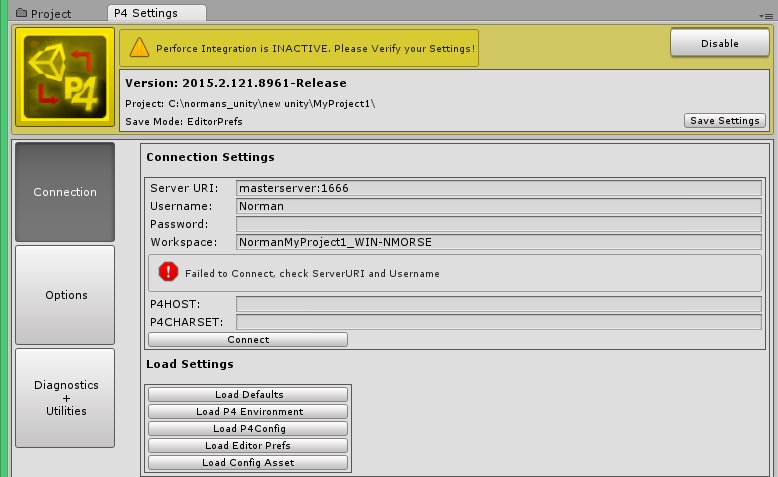This screenshot has width=778, height=477.
Task: Click the Save Settings button
Action: click(x=724, y=121)
